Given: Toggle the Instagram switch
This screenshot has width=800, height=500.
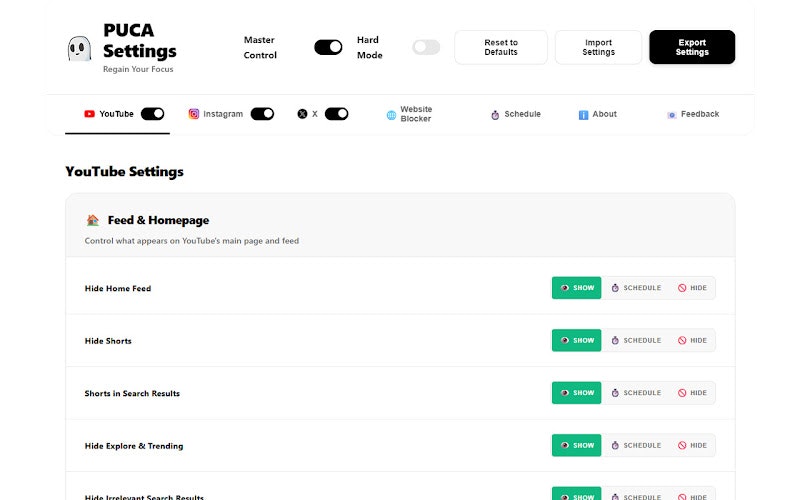Looking at the screenshot, I should 262,114.
